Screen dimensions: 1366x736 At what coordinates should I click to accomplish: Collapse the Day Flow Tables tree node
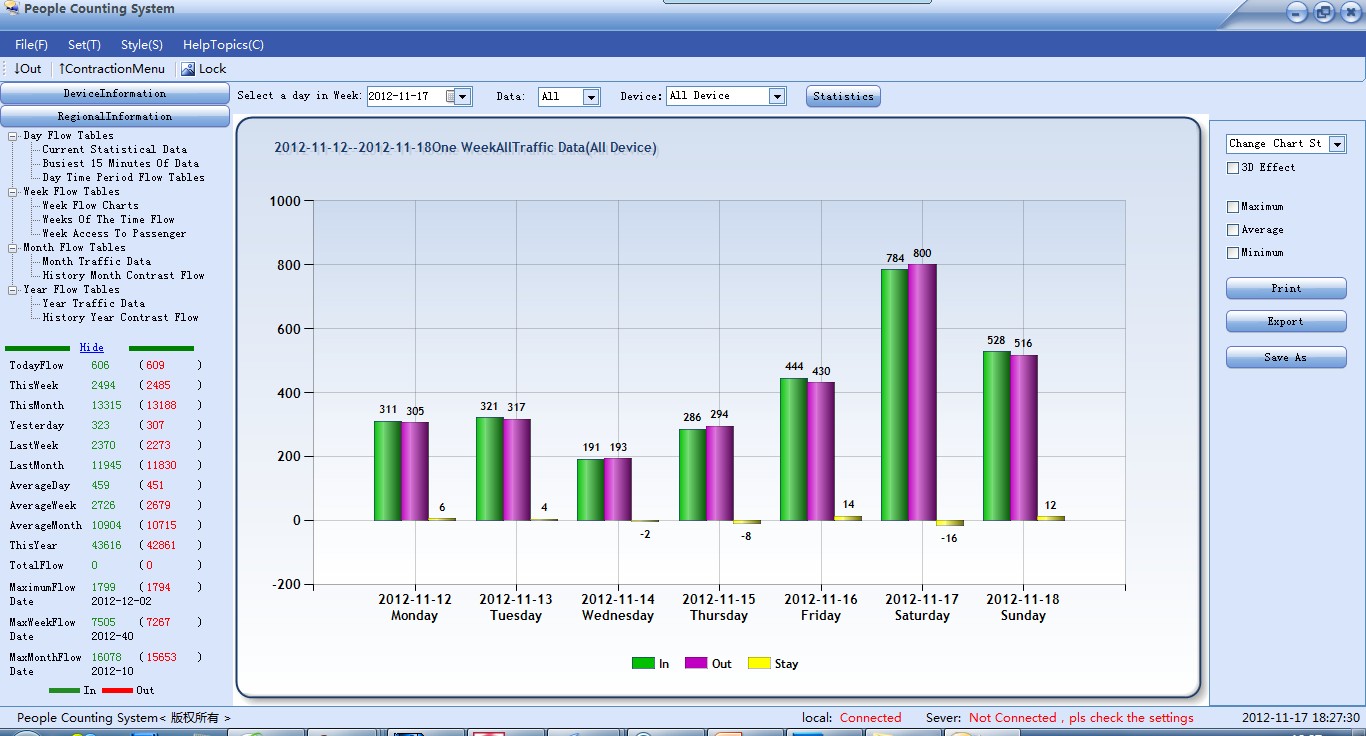coord(14,136)
